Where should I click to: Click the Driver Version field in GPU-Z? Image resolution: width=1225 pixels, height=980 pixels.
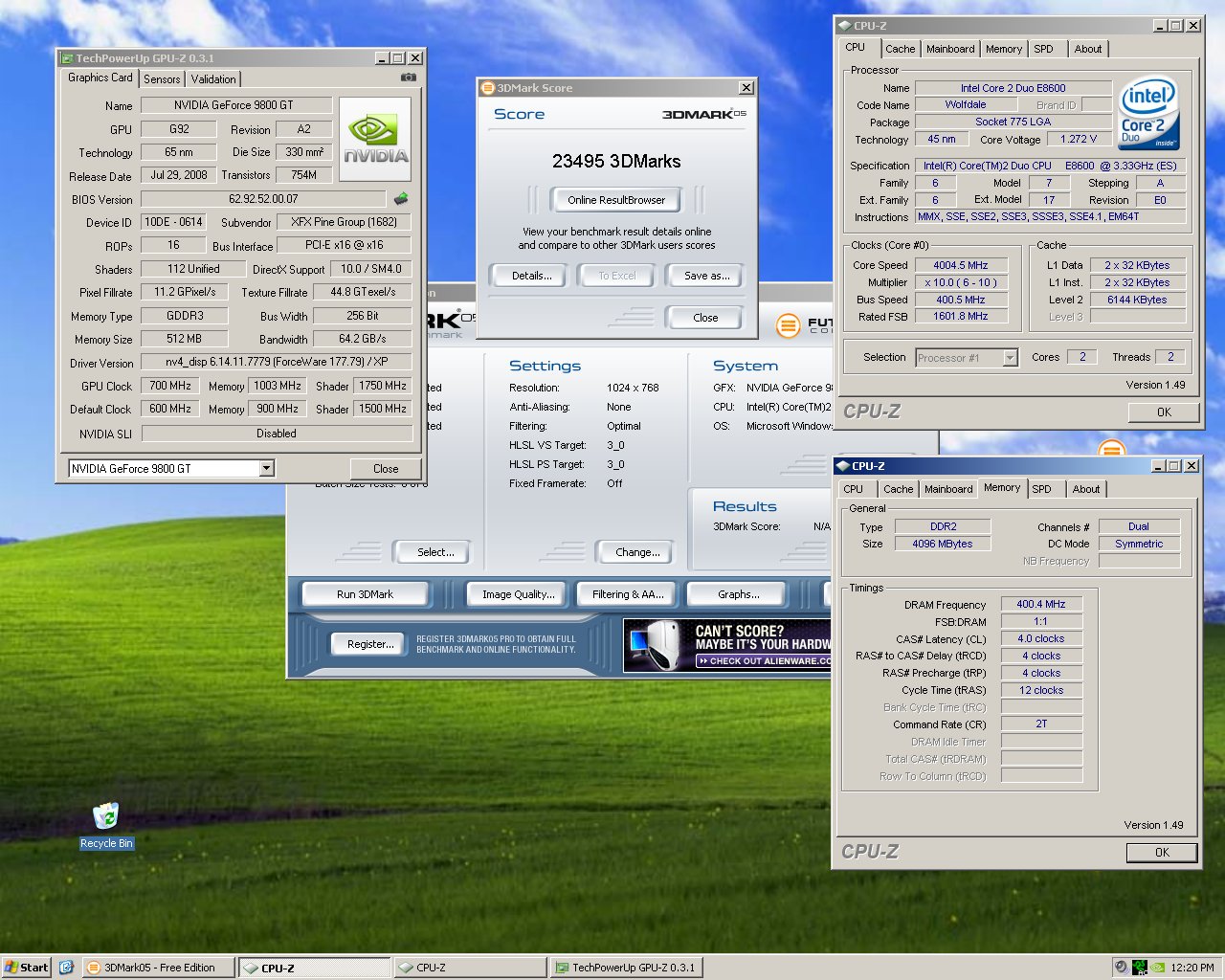coord(277,363)
